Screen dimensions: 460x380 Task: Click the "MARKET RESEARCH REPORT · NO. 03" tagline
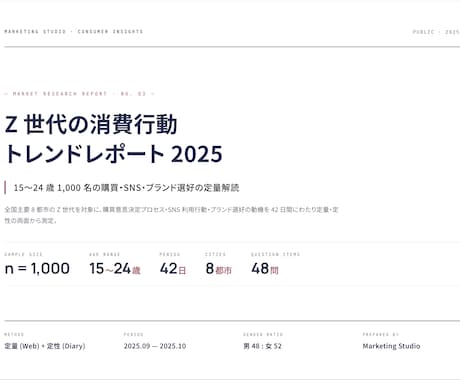click(x=79, y=94)
